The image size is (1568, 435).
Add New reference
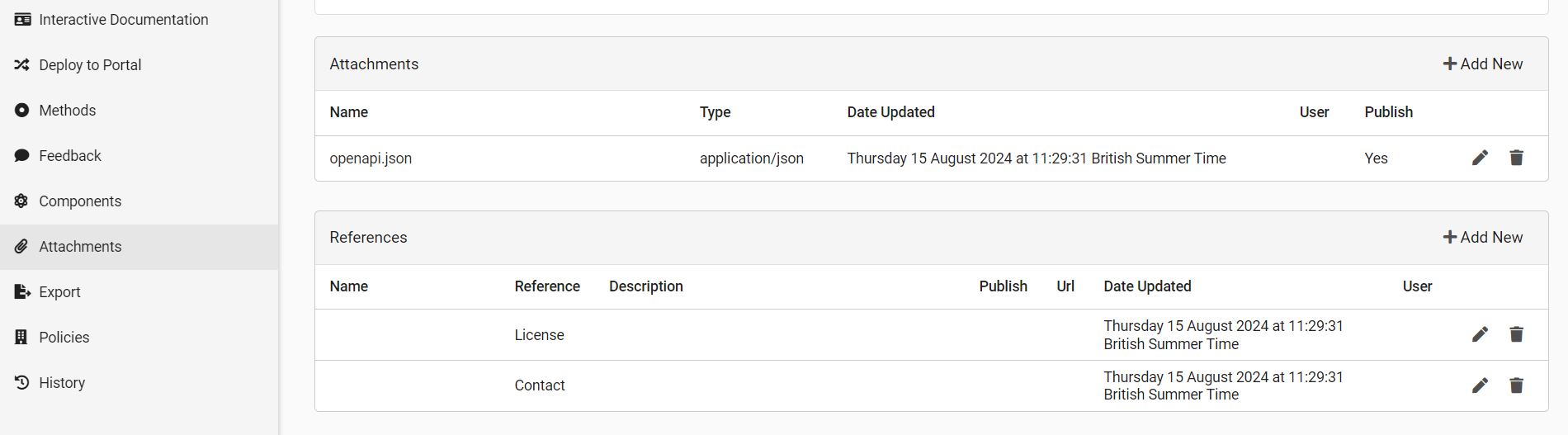click(1482, 237)
